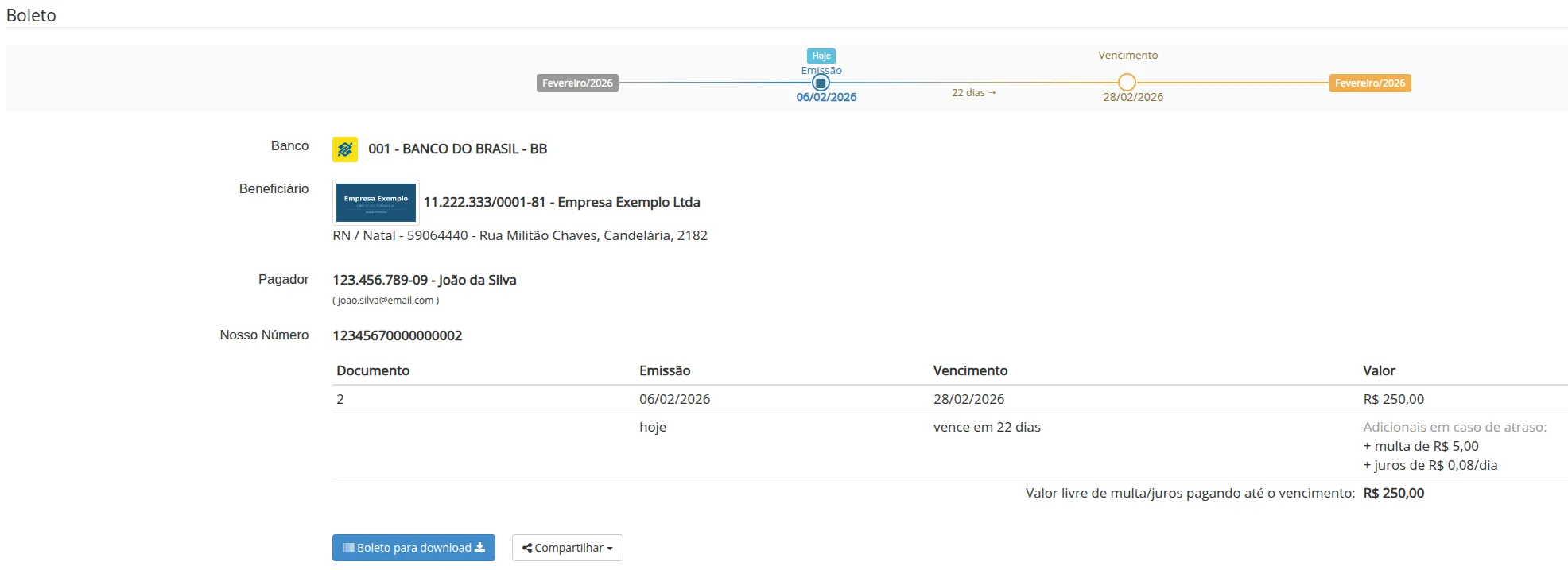Open the Compartilhar dropdown
The image size is (1568, 570).
tap(568, 548)
